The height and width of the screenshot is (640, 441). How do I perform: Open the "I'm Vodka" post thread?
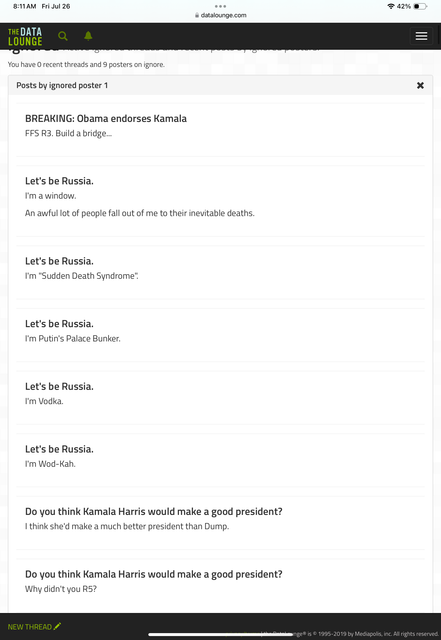tap(59, 386)
